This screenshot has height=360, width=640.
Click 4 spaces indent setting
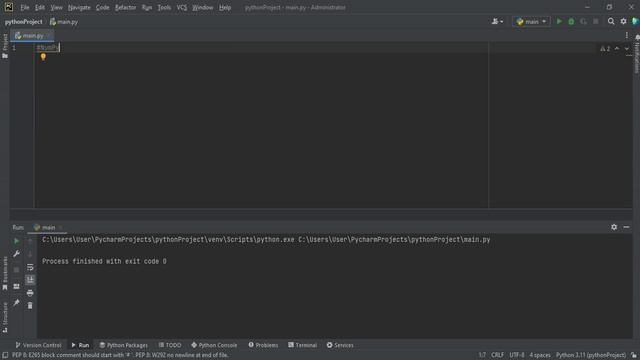pos(540,355)
